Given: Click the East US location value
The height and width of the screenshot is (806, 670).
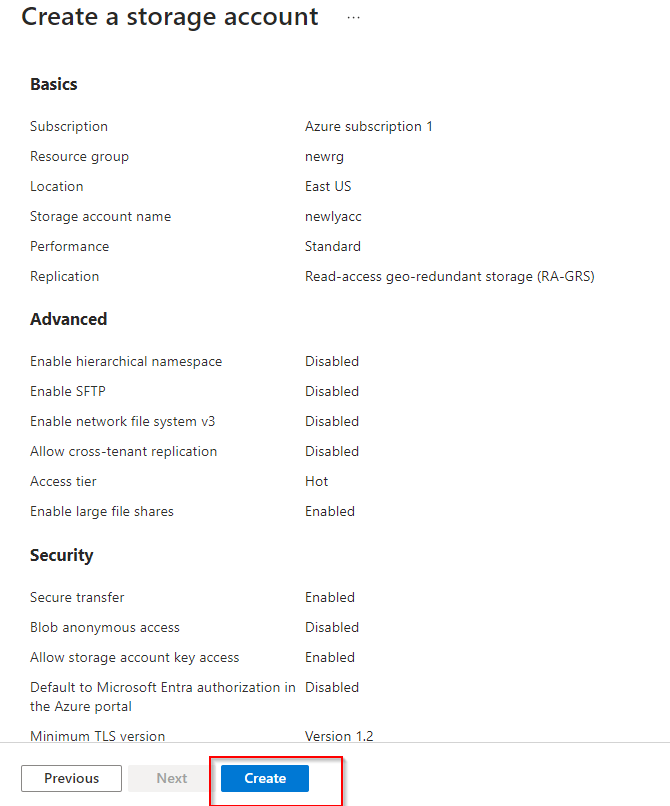Looking at the screenshot, I should coord(328,186).
